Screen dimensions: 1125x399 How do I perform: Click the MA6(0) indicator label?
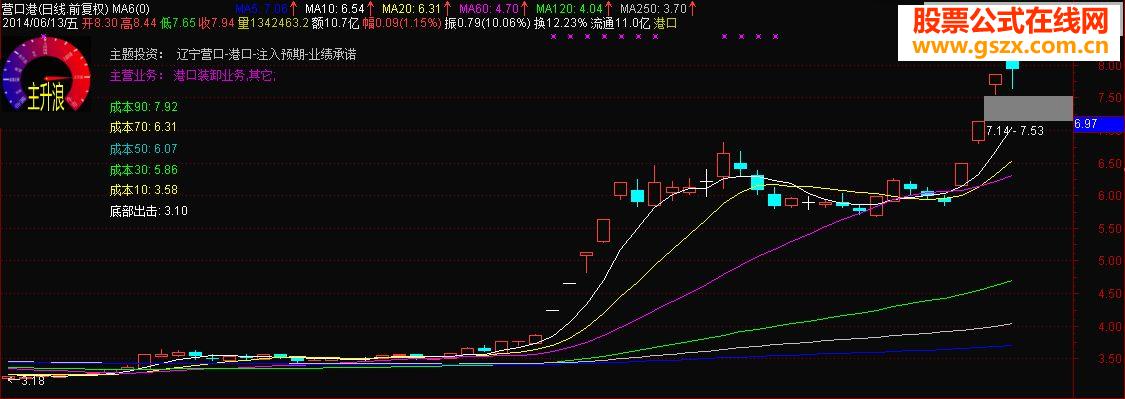pos(132,9)
